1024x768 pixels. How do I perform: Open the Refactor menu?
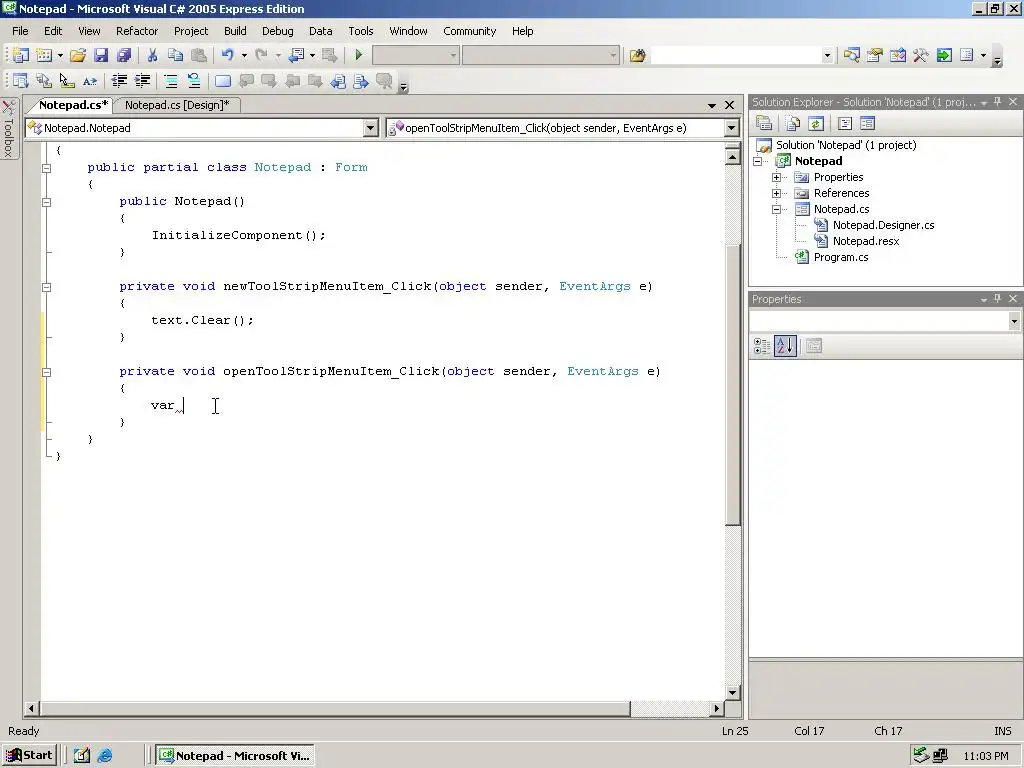click(136, 31)
